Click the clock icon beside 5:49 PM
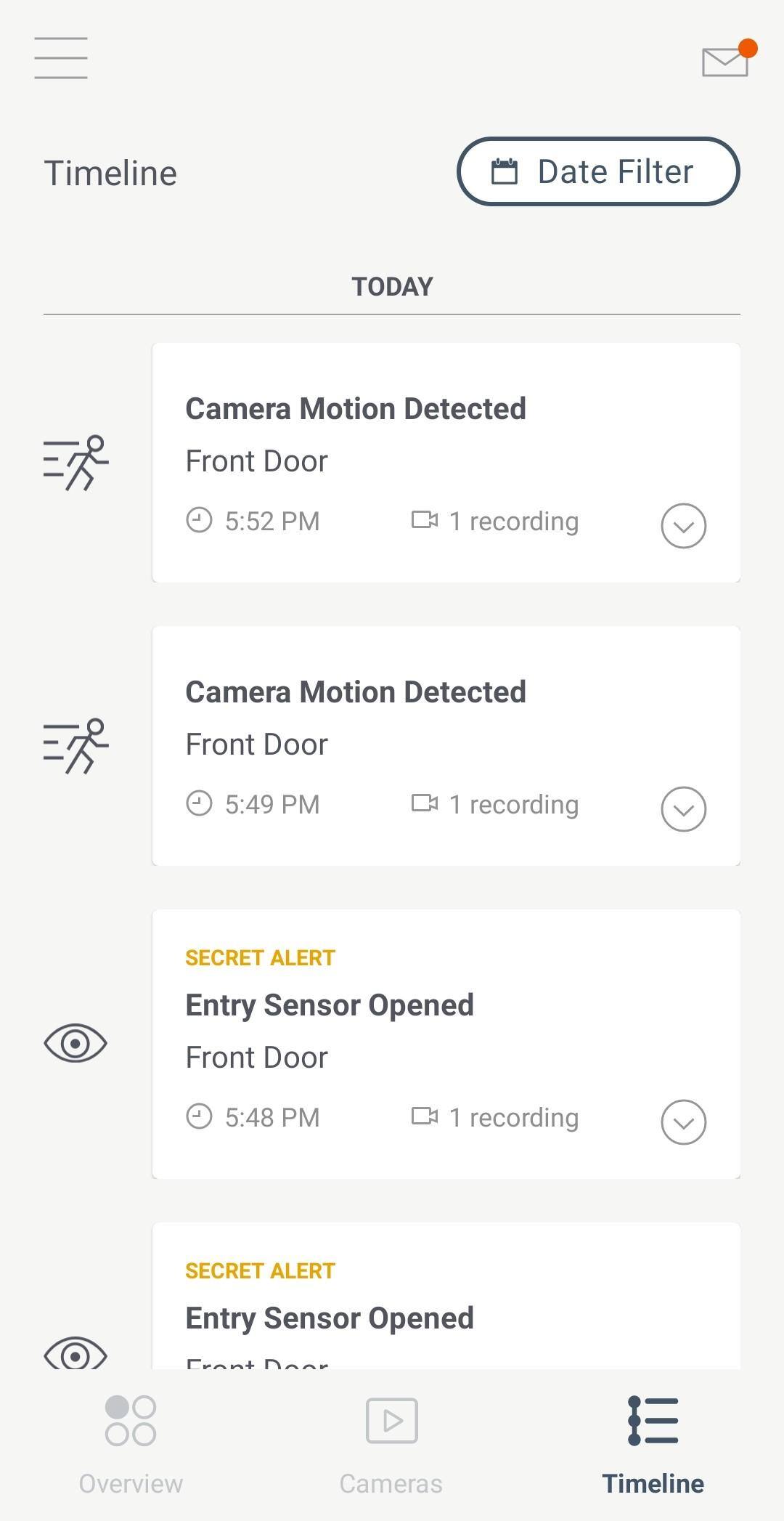This screenshot has height=1521, width=784. [199, 803]
